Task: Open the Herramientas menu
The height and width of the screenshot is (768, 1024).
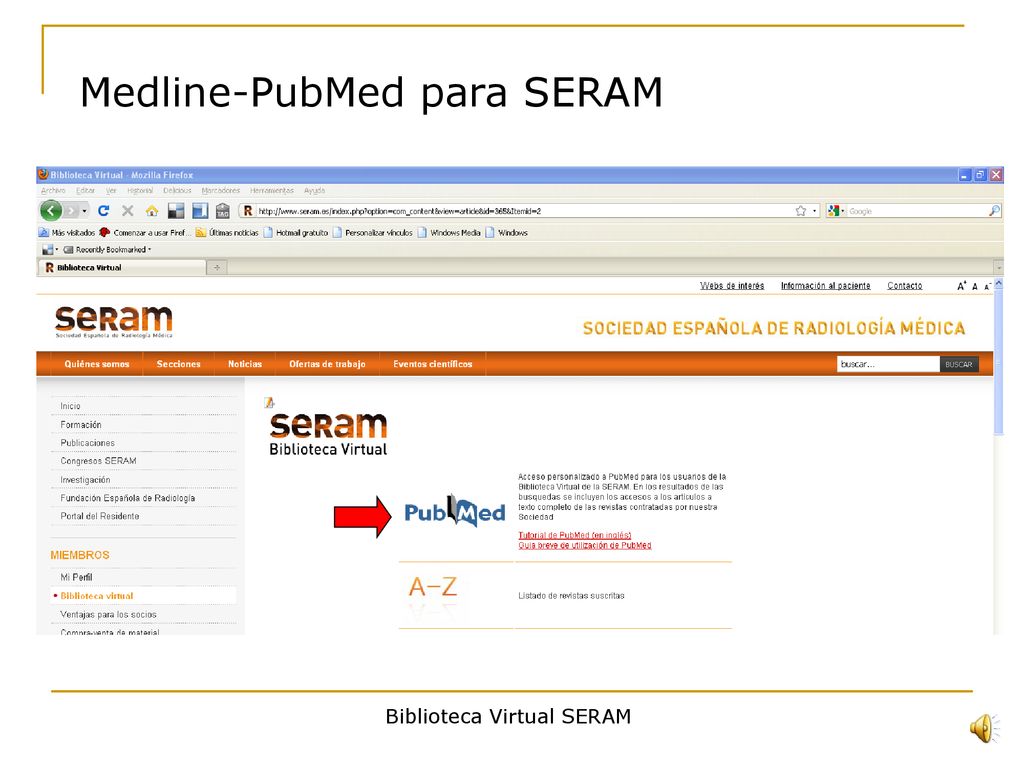Action: [x=272, y=191]
